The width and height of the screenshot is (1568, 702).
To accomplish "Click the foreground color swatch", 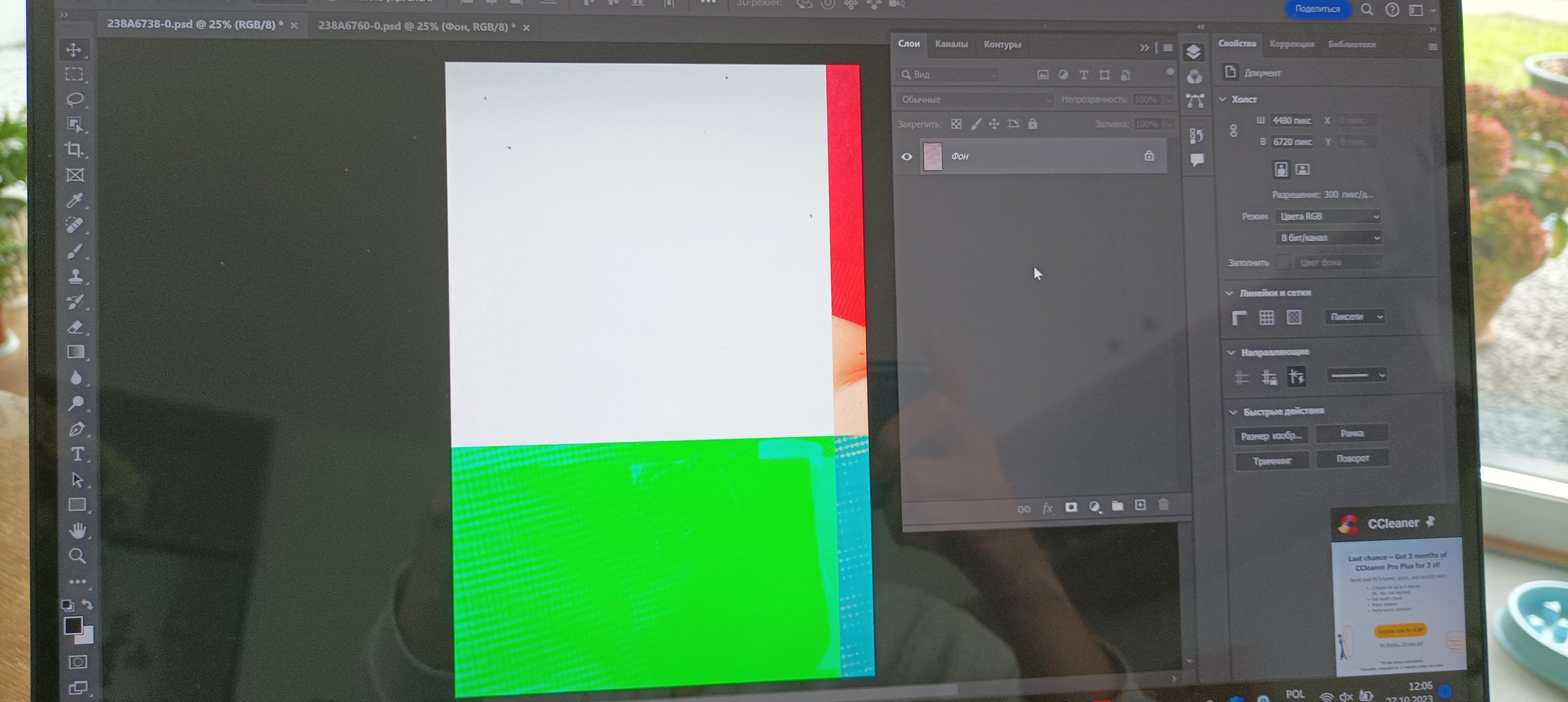I will click(x=73, y=625).
